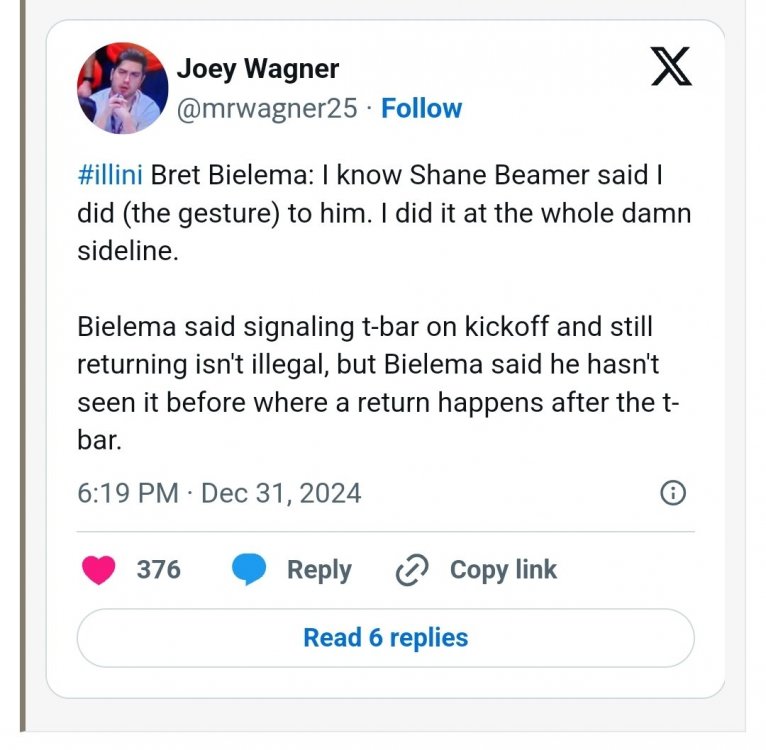
Task: Click the copy link chain icon
Action: coord(412,570)
